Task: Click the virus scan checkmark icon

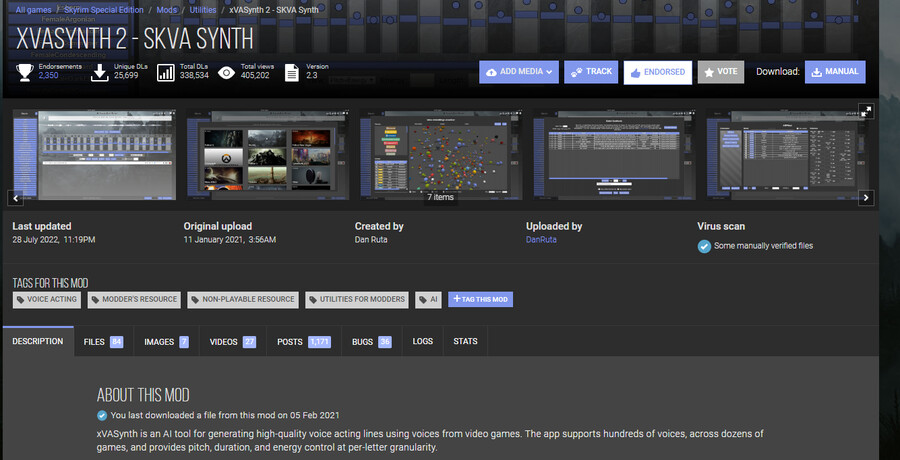Action: click(704, 246)
